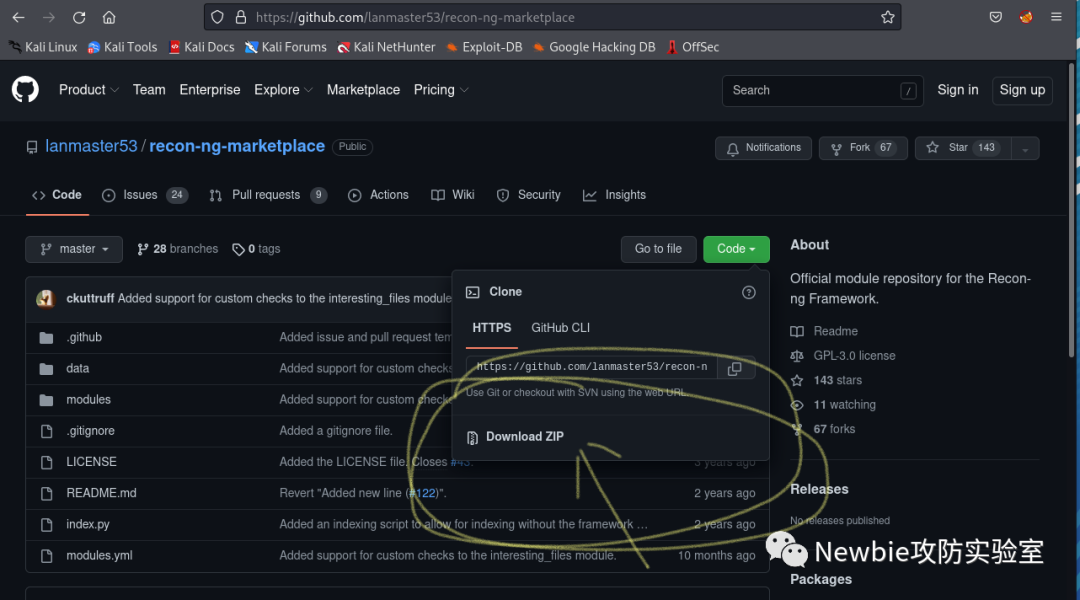Viewport: 1080px width, 600px height.
Task: Open the Firefox hamburger menu
Action: [x=1056, y=17]
